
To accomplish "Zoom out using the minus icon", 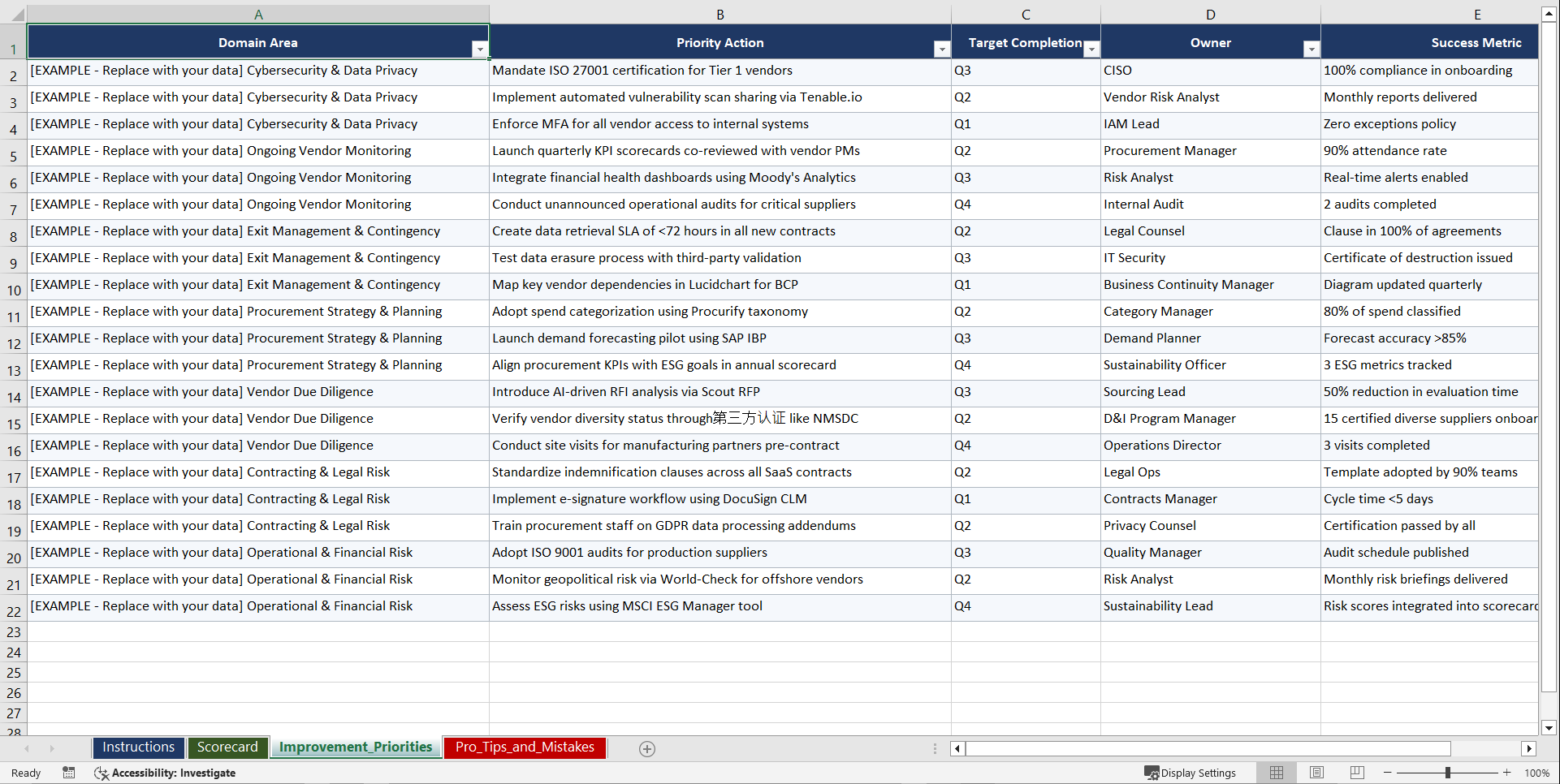I will (x=1387, y=773).
